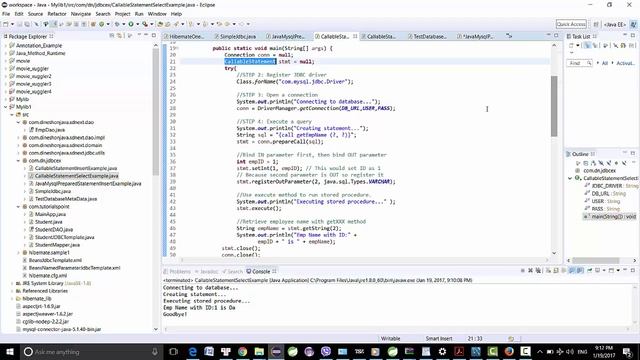
Task: Open the Window menu
Action: point(157,14)
